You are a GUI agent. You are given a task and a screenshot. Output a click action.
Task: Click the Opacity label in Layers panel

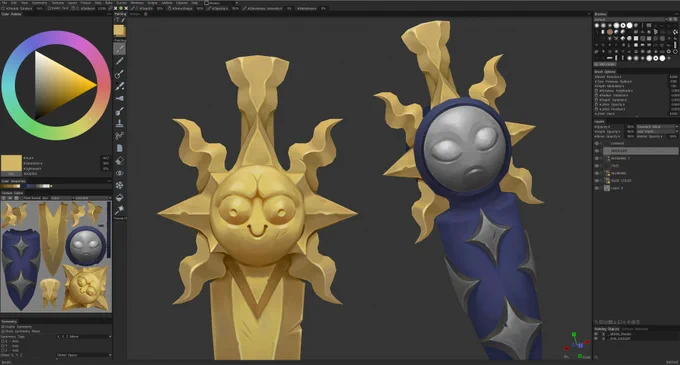tap(603, 127)
